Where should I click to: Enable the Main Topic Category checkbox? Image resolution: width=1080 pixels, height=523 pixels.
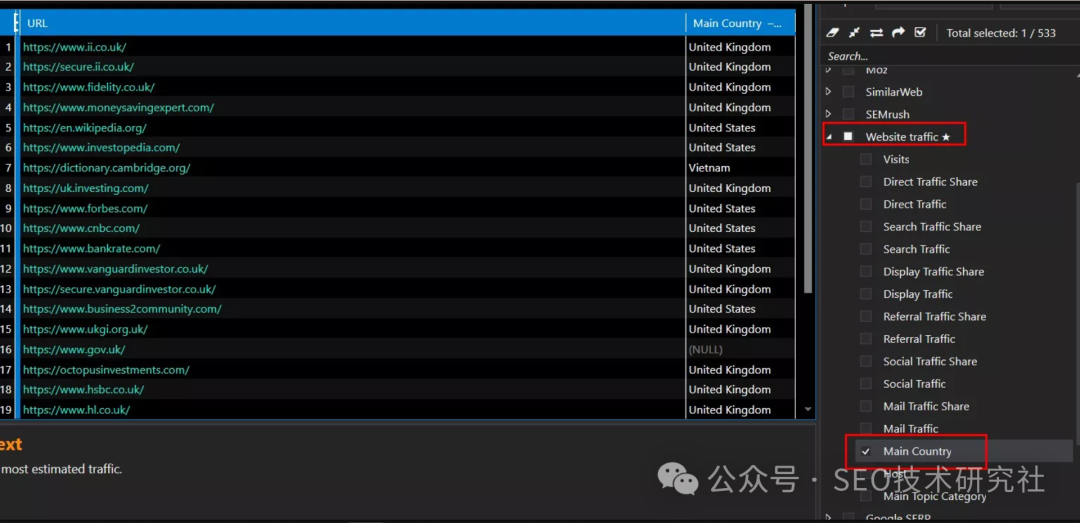(x=866, y=496)
